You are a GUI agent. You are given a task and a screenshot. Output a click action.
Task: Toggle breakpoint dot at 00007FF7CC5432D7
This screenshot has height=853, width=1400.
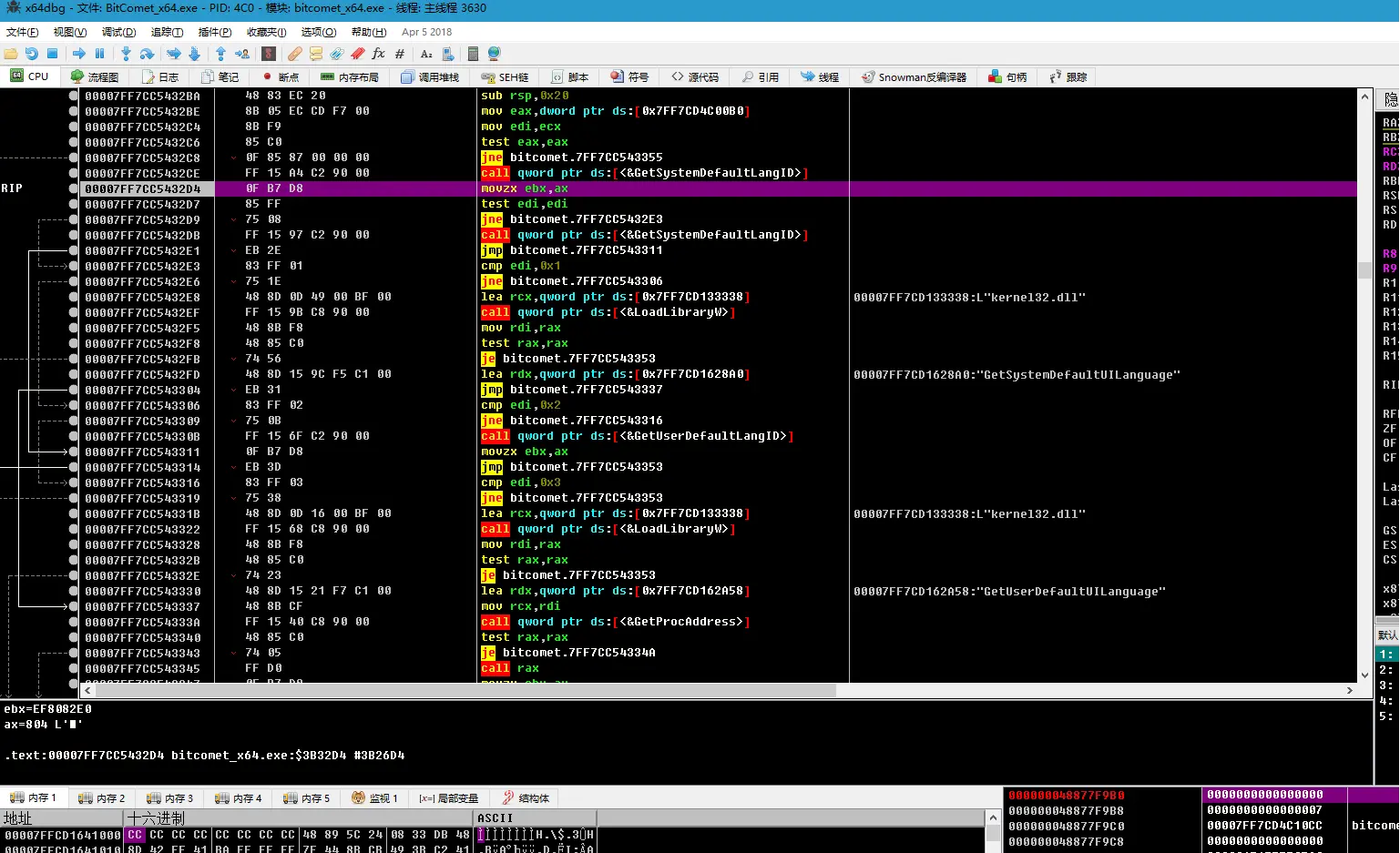pyautogui.click(x=74, y=204)
